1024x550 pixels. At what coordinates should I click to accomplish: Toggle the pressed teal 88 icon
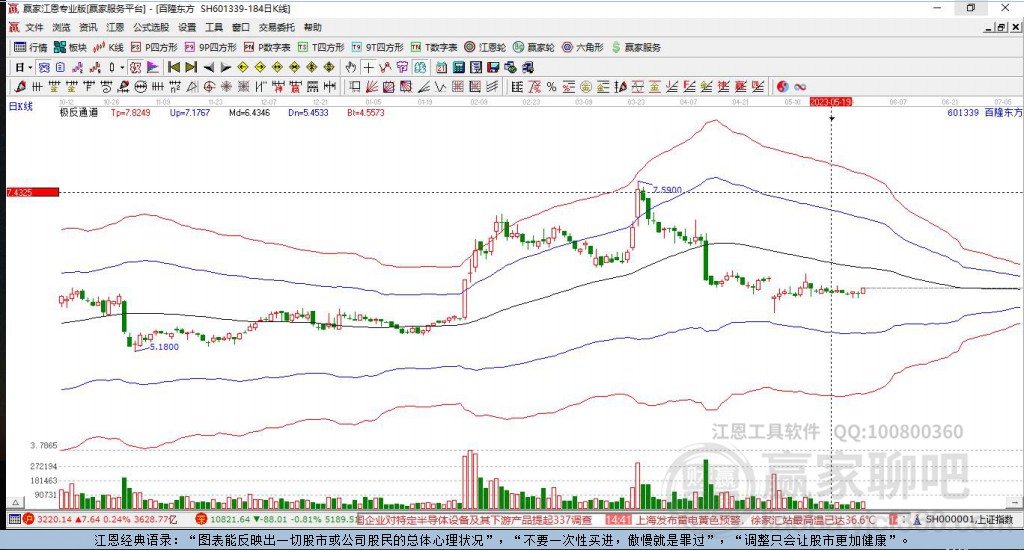coord(419,67)
